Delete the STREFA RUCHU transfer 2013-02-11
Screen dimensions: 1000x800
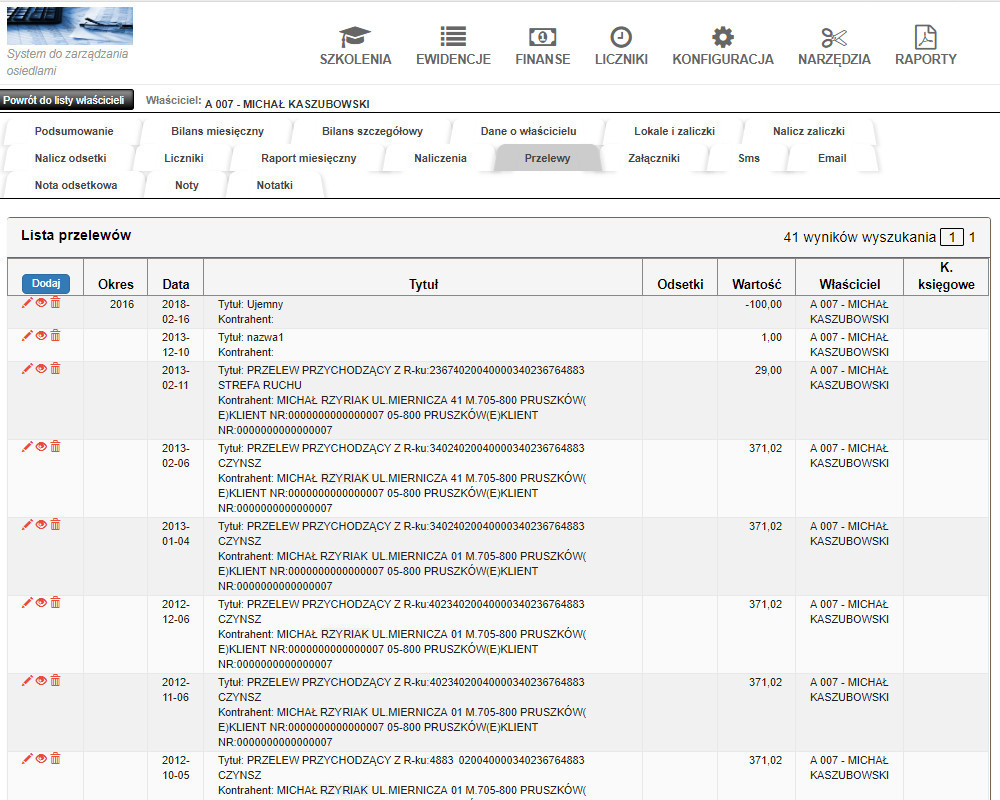(55, 369)
